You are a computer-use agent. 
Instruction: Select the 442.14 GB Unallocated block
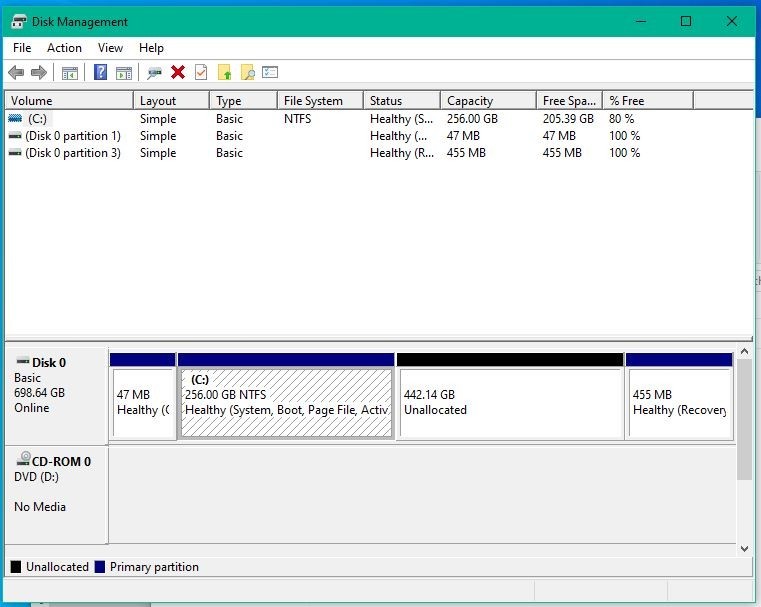click(510, 396)
